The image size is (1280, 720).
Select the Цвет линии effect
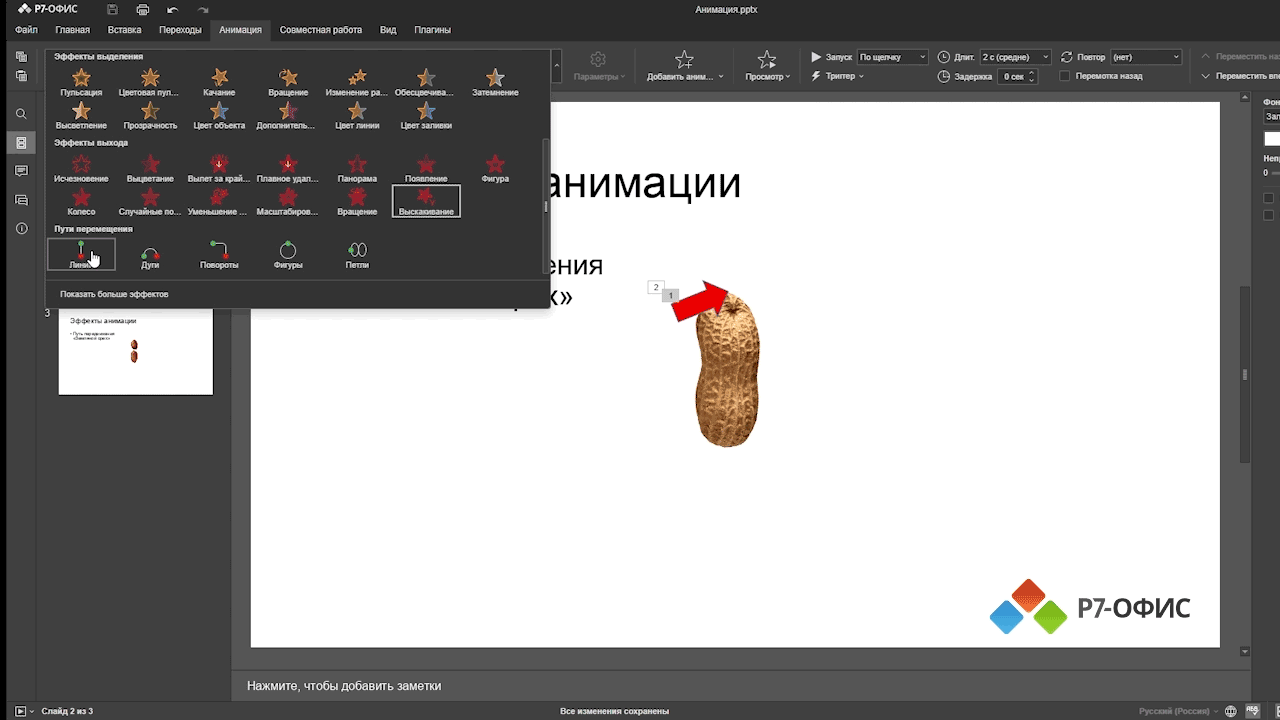pos(357,116)
